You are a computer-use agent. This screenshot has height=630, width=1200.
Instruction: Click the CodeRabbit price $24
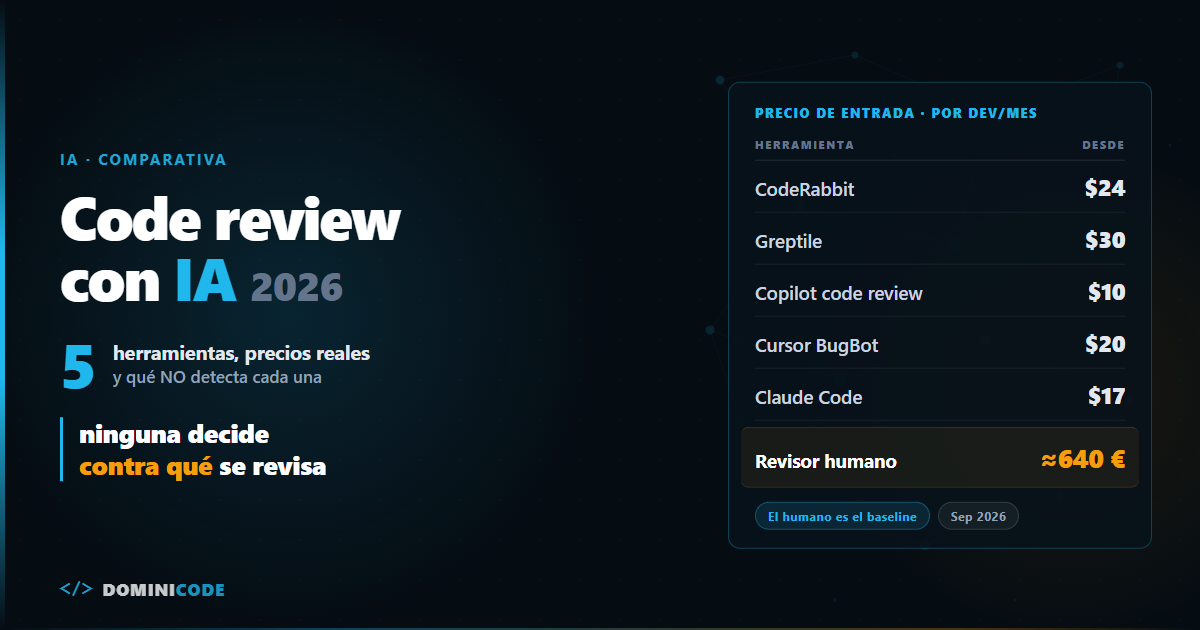tap(1105, 188)
